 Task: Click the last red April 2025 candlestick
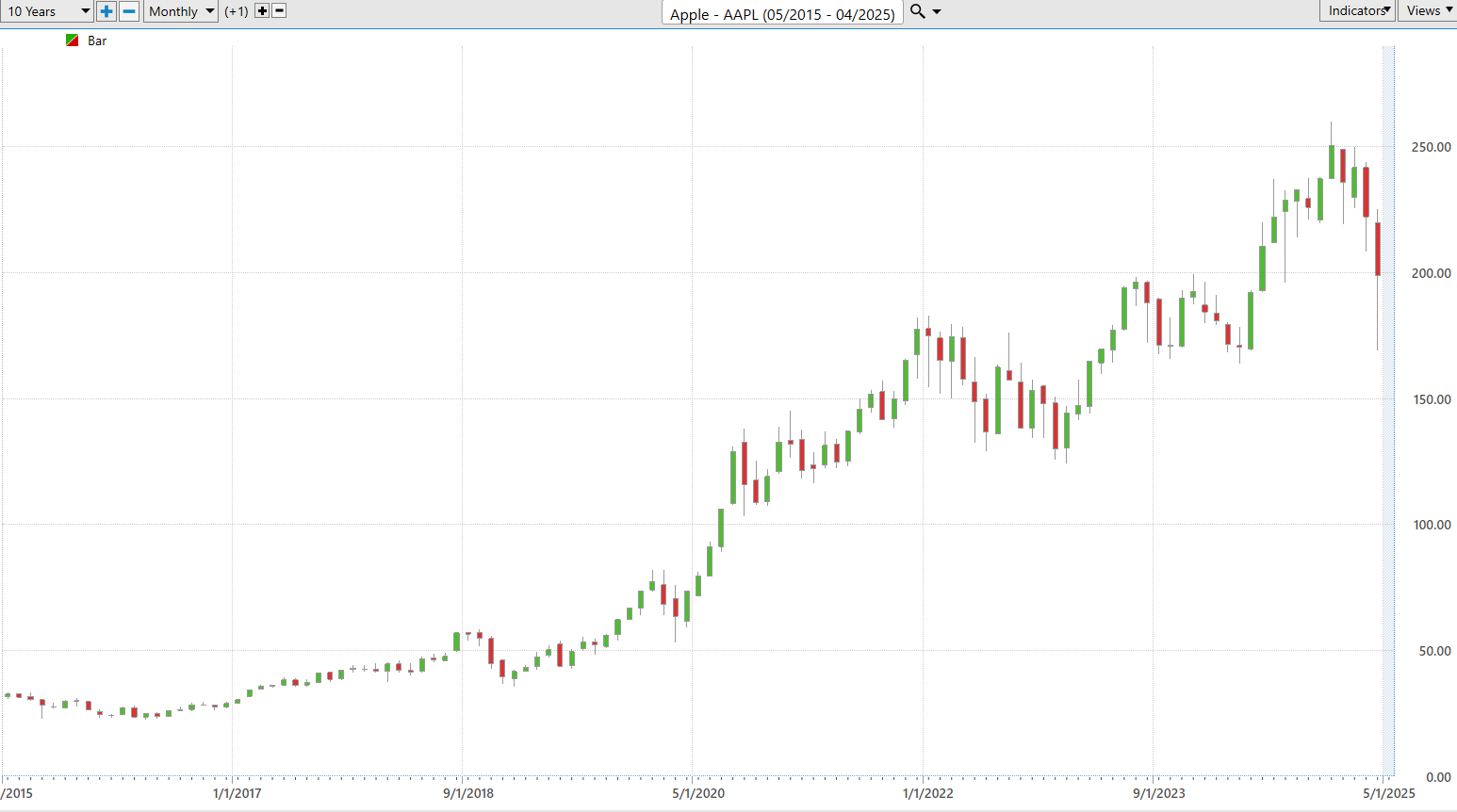1378,249
